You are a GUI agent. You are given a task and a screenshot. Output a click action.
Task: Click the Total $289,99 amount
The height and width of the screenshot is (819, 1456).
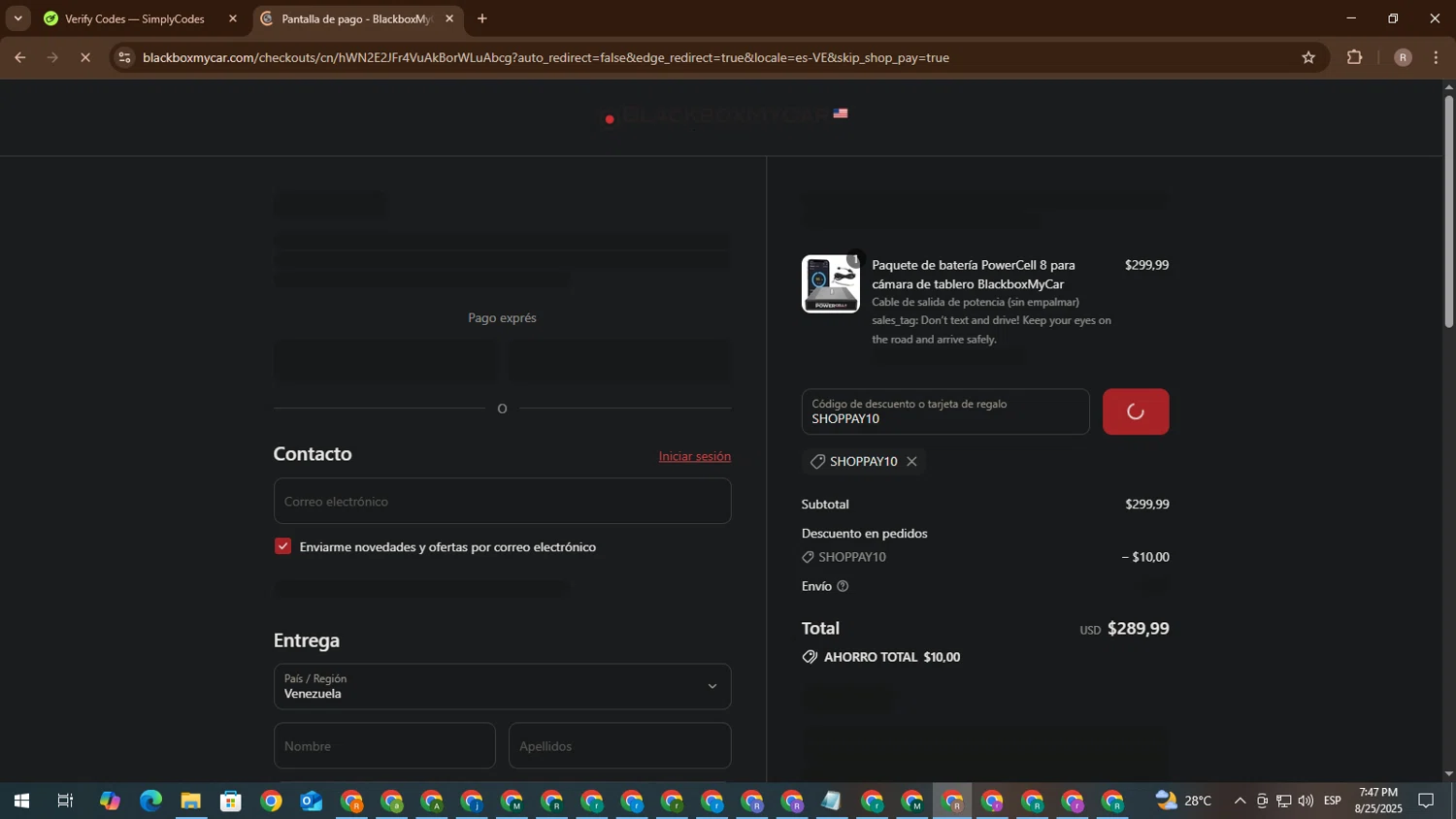1138,628
